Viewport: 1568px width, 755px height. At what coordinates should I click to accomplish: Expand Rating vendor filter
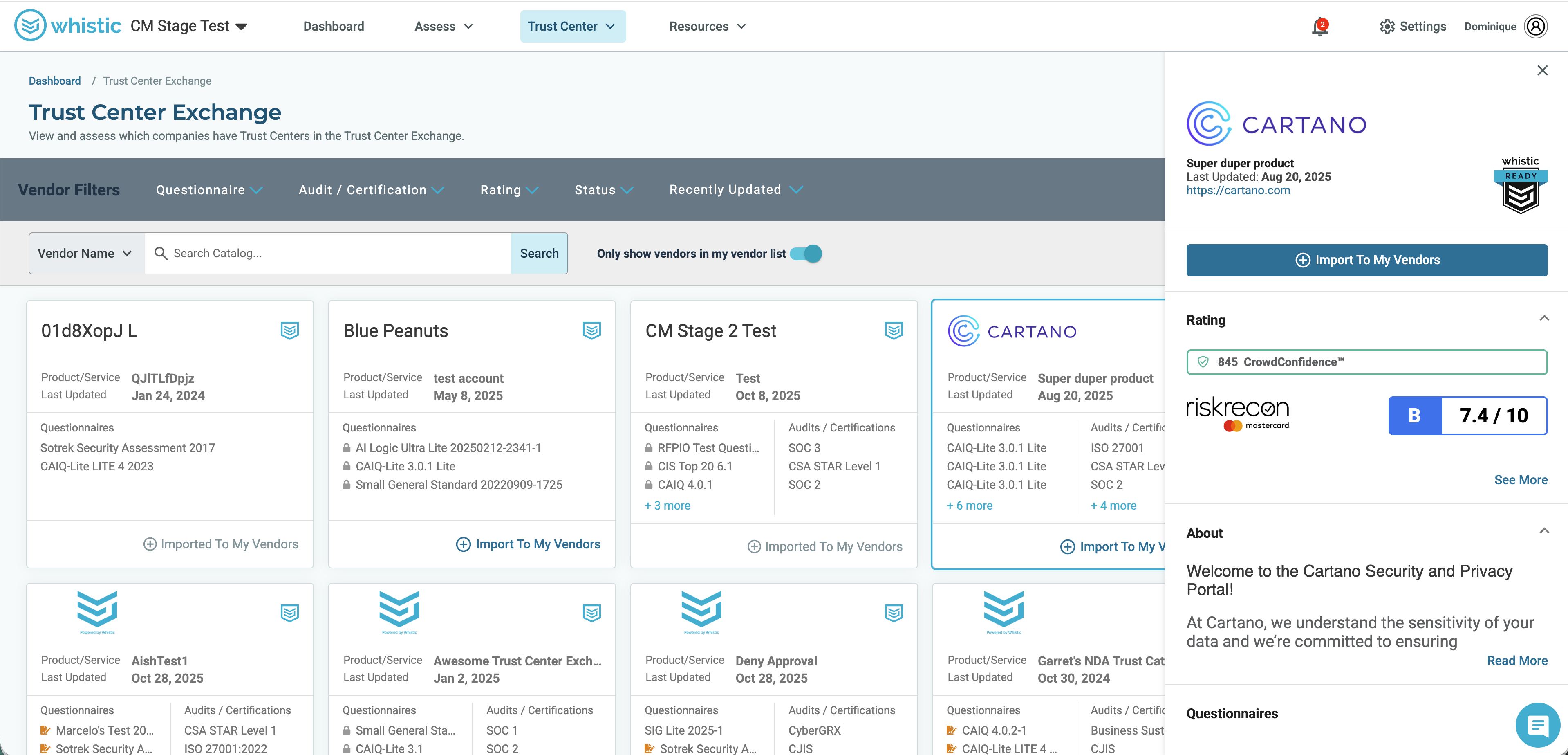tap(509, 190)
